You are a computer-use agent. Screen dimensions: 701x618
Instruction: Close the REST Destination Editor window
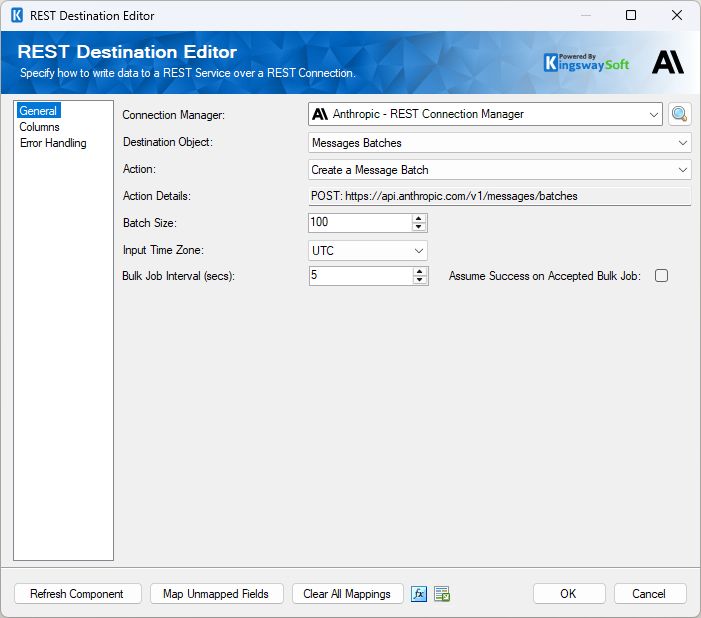[x=676, y=15]
